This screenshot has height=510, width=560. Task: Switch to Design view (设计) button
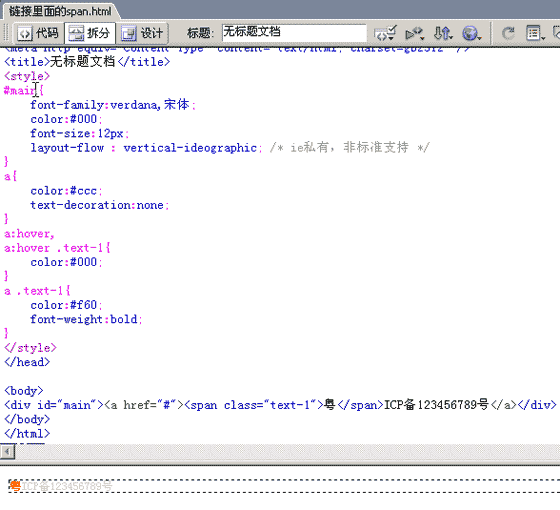click(x=142, y=34)
